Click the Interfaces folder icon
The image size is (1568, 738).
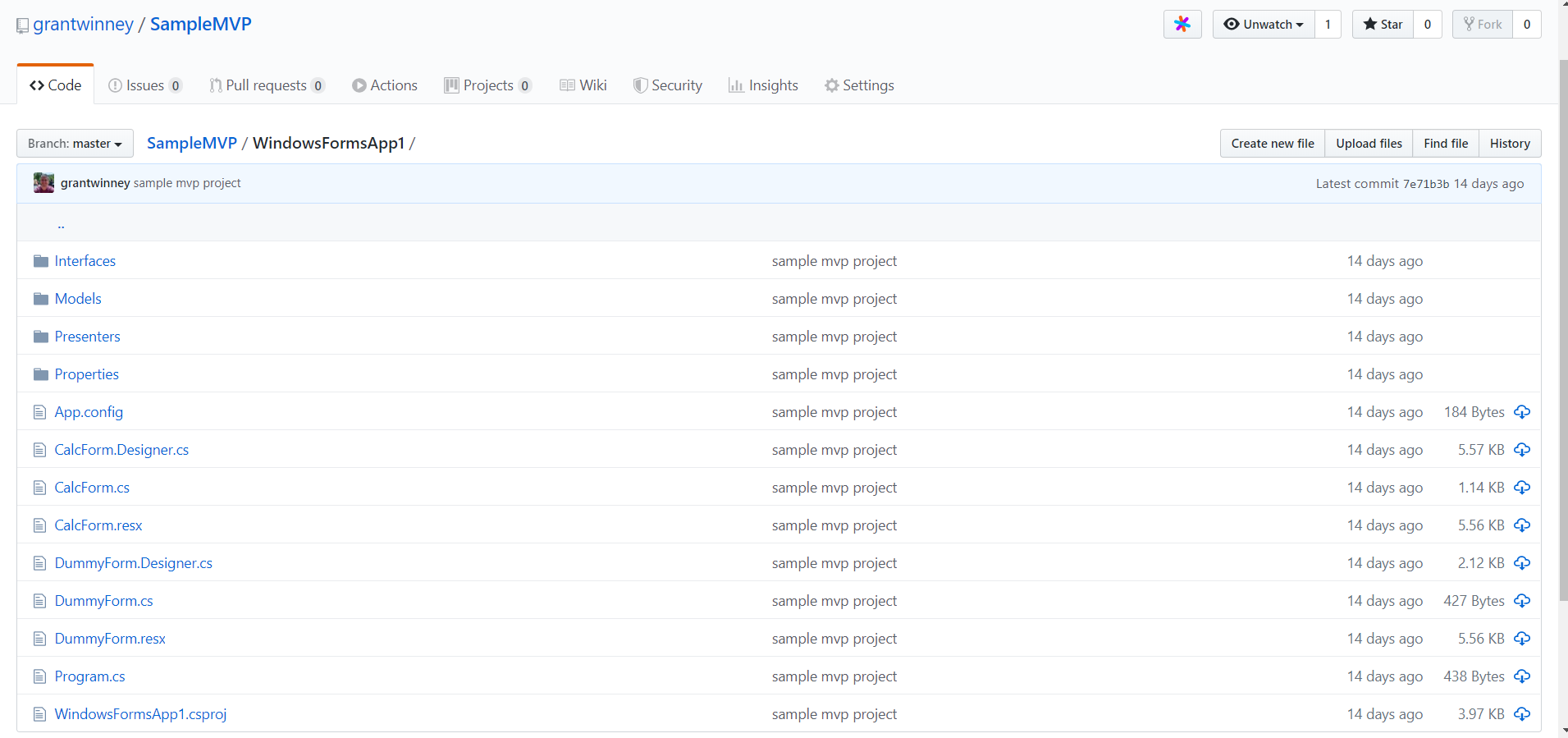click(41, 261)
